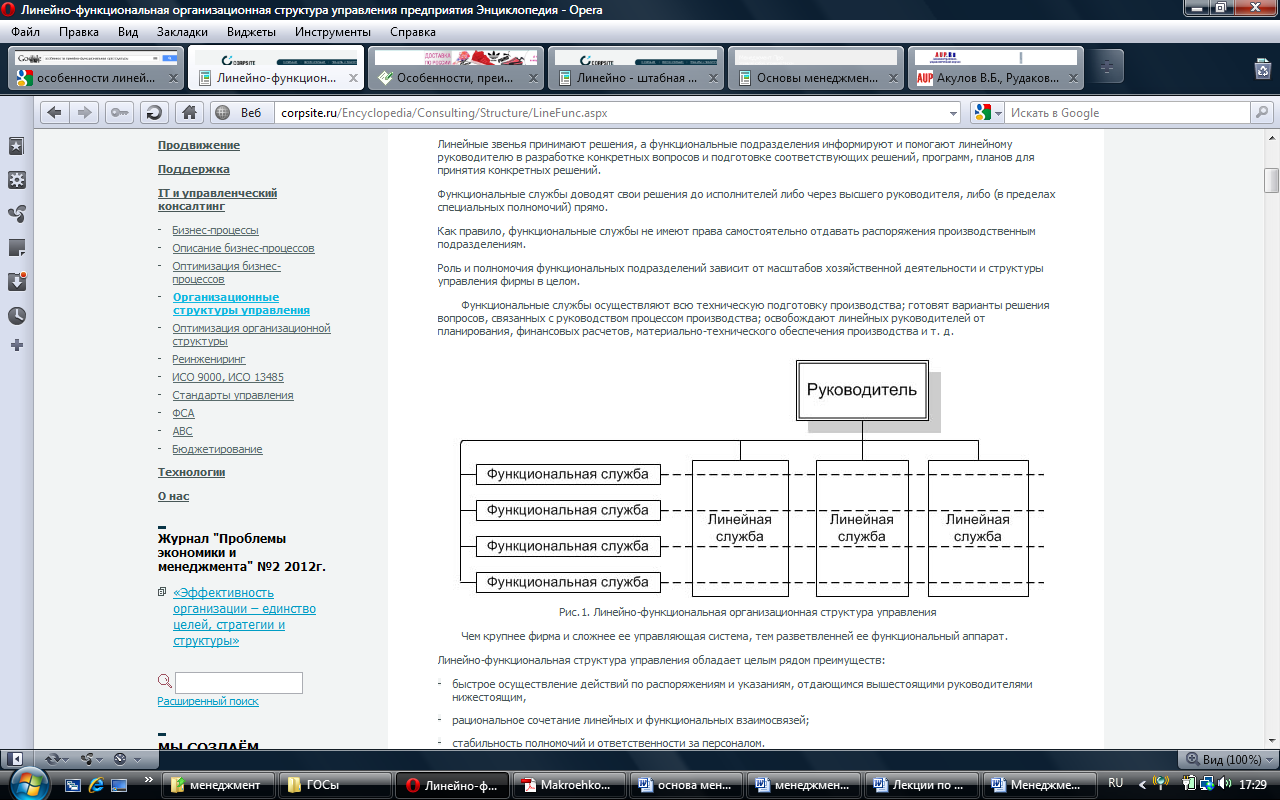
Task: Open the Opera Link sync status bar menu
Action: [x=56, y=759]
